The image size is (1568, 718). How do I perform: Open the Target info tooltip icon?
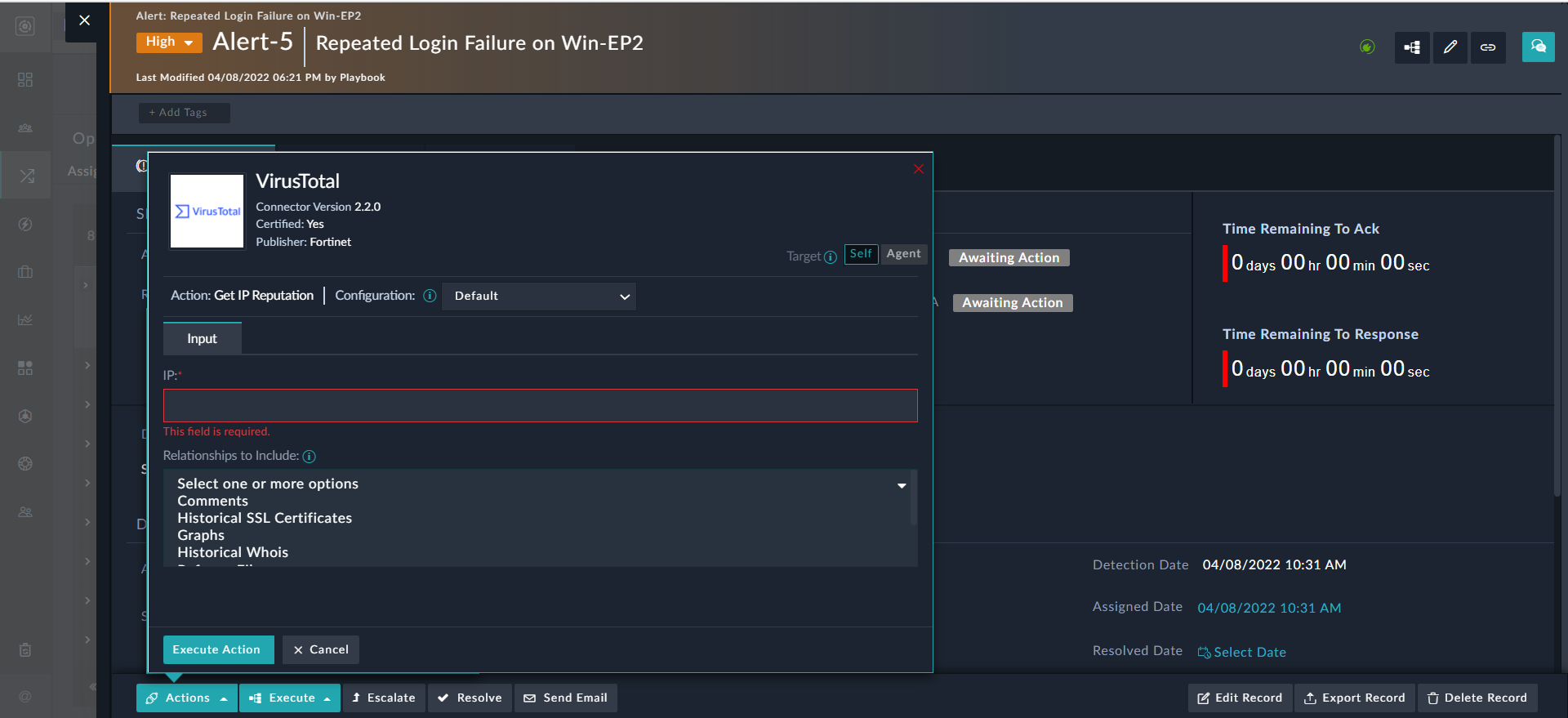tap(831, 257)
